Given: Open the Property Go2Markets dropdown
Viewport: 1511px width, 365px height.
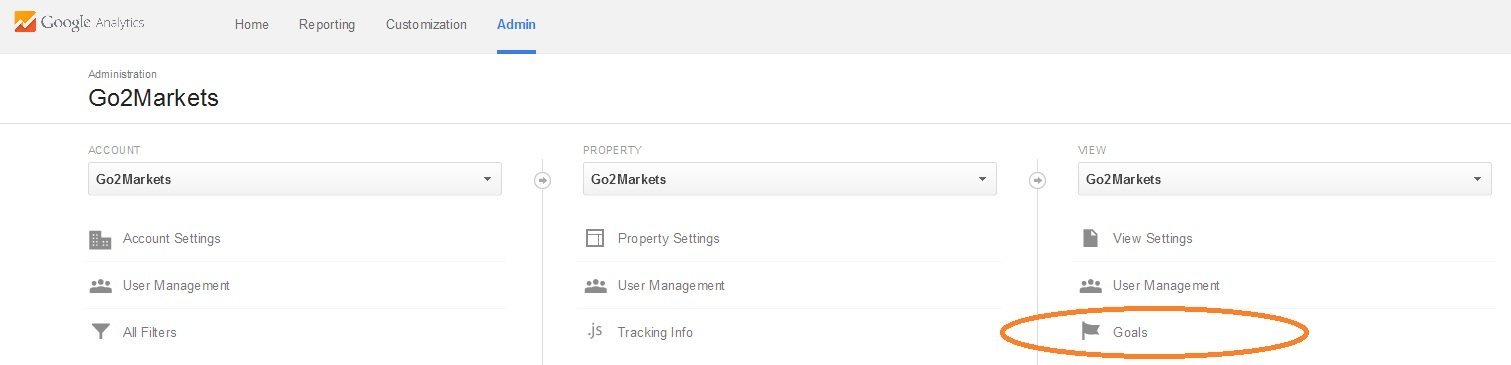Looking at the screenshot, I should (x=790, y=179).
